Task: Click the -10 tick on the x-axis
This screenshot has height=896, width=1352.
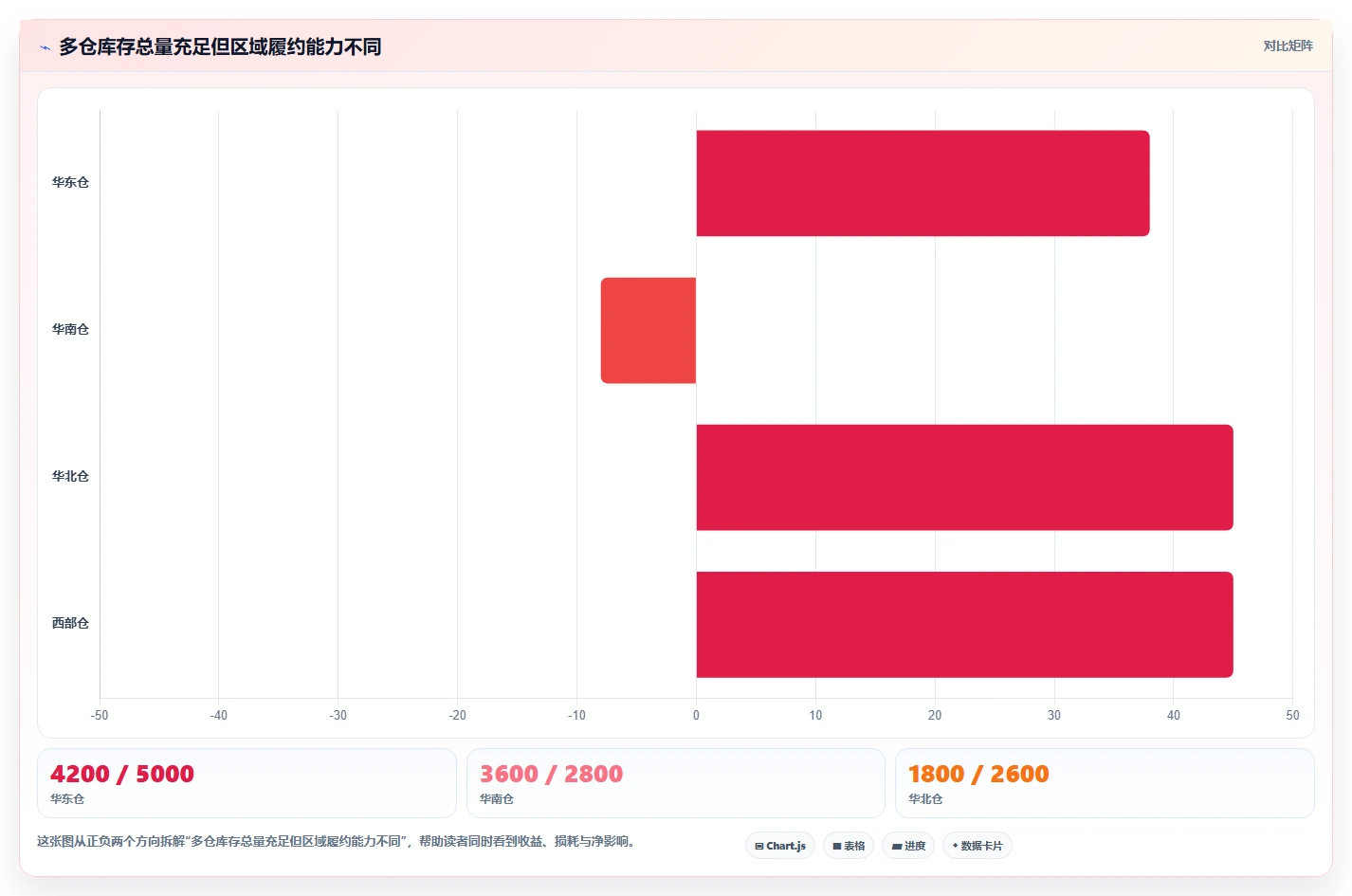Action: coord(576,715)
